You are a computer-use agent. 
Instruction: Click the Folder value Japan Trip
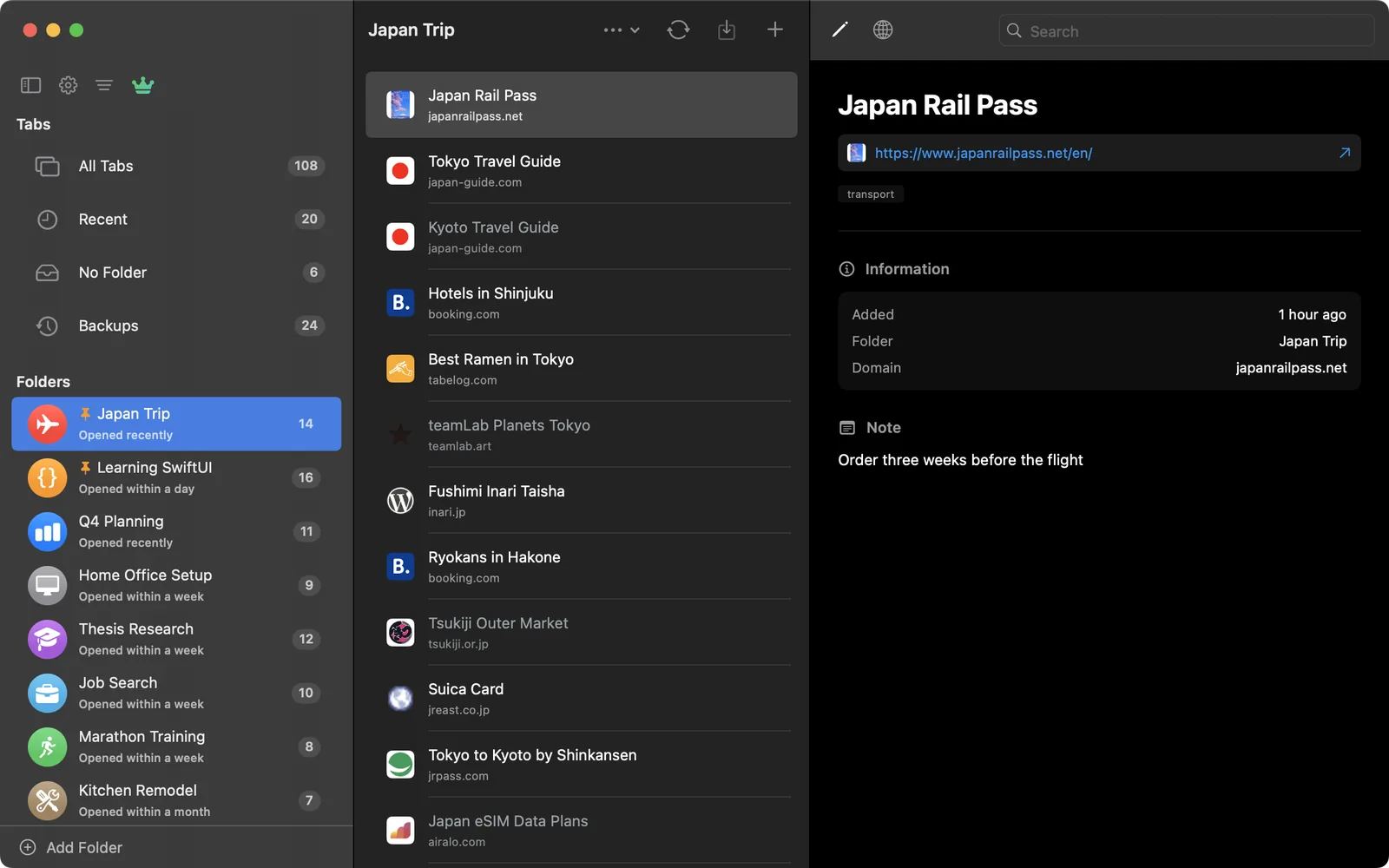point(1313,341)
